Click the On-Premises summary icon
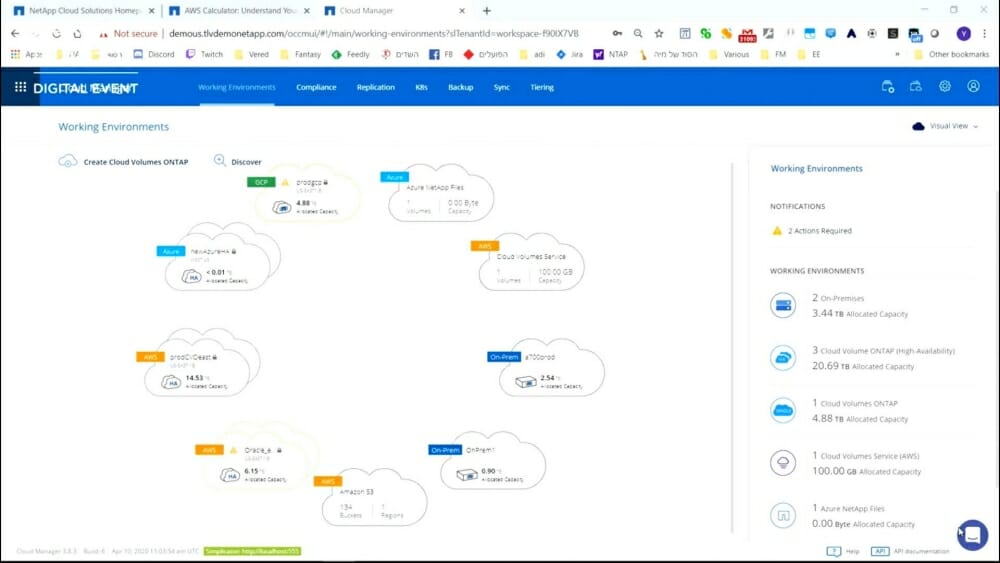This screenshot has height=563, width=1000. (x=783, y=305)
